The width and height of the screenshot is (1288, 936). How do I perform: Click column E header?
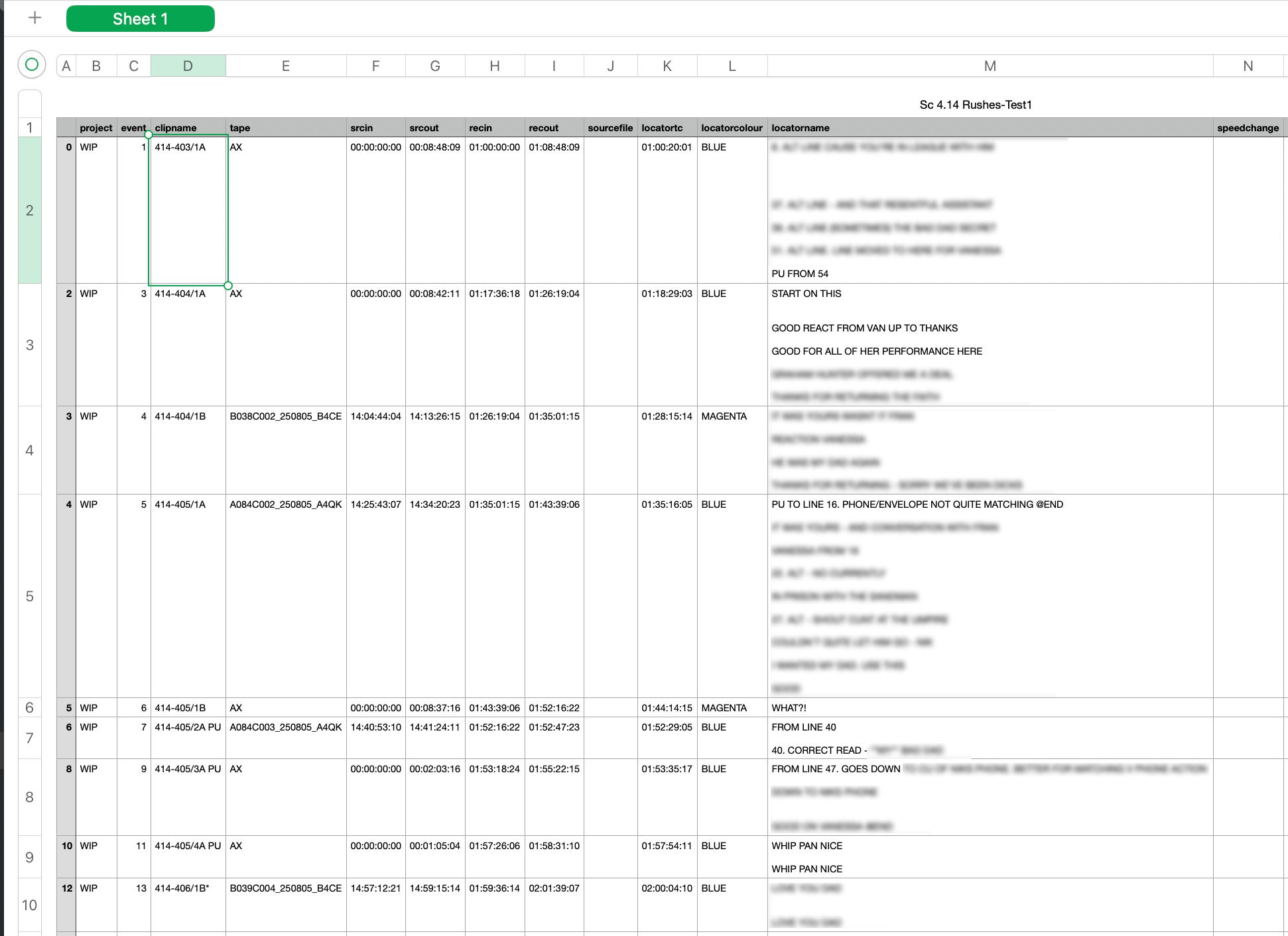pyautogui.click(x=285, y=66)
